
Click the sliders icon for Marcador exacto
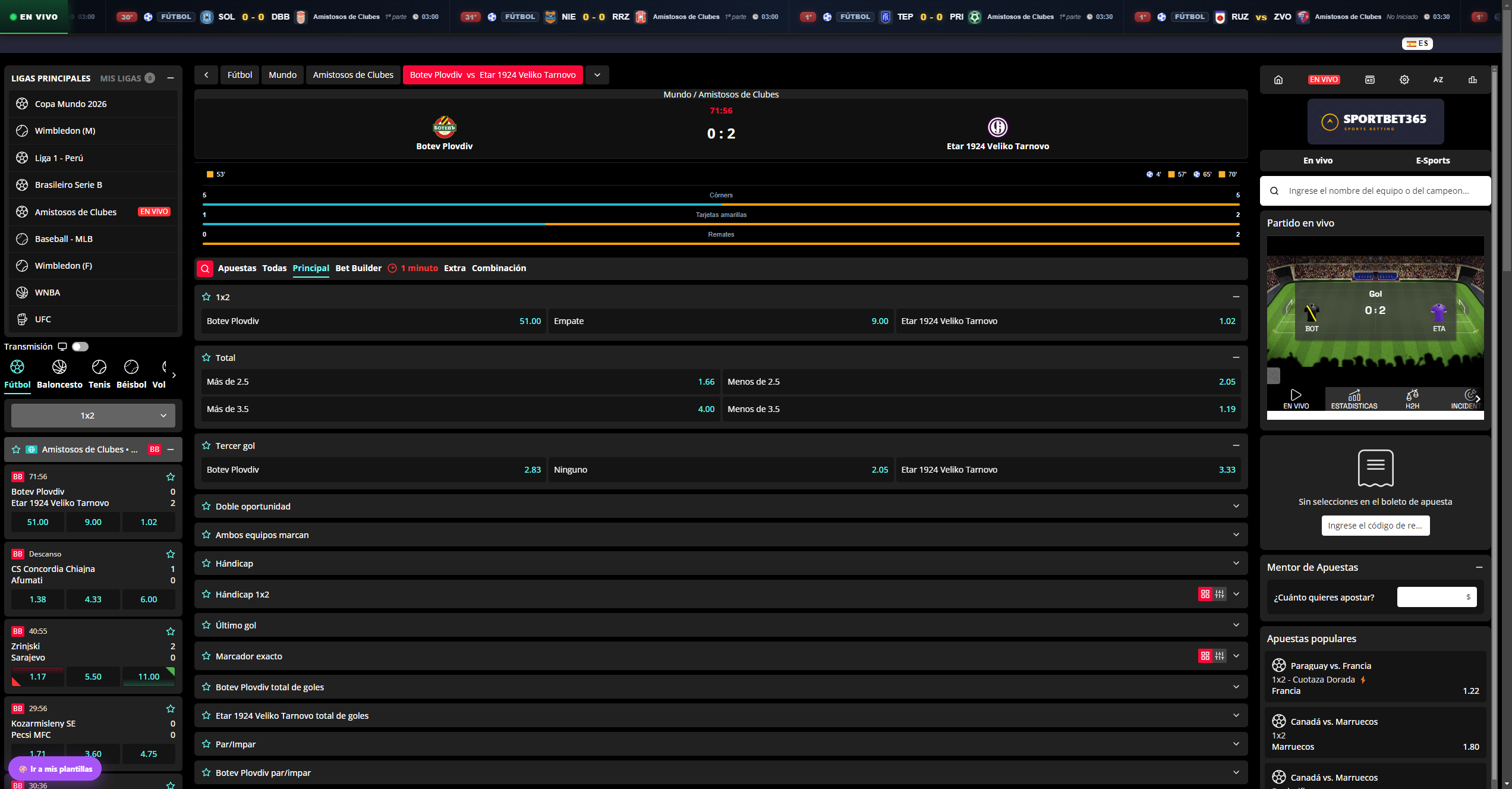(1220, 656)
